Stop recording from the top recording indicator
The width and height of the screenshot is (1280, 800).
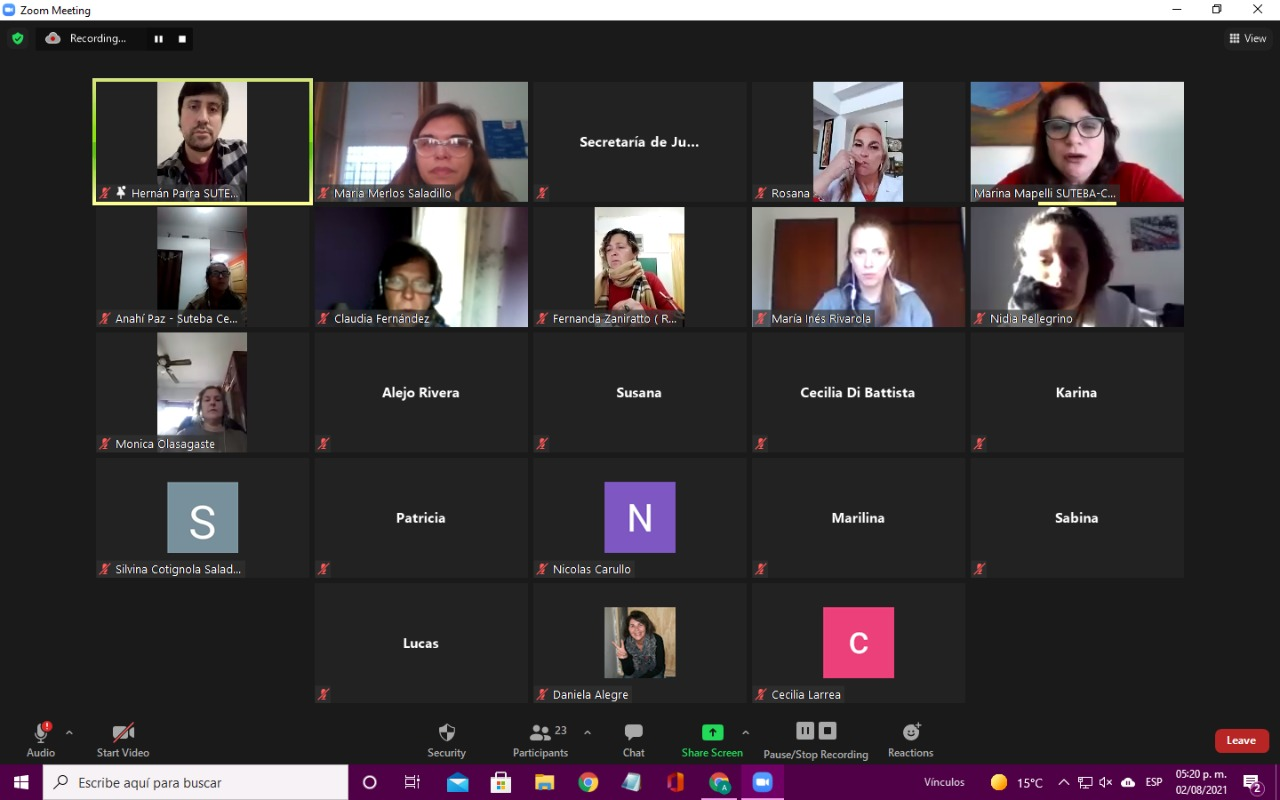[182, 39]
